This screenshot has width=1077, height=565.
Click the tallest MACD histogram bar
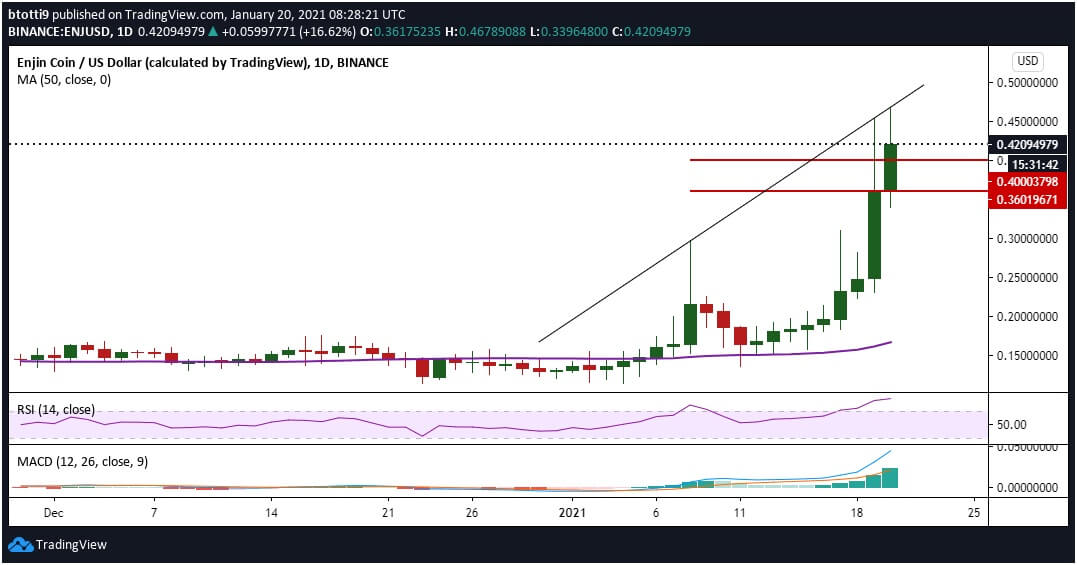click(x=890, y=478)
